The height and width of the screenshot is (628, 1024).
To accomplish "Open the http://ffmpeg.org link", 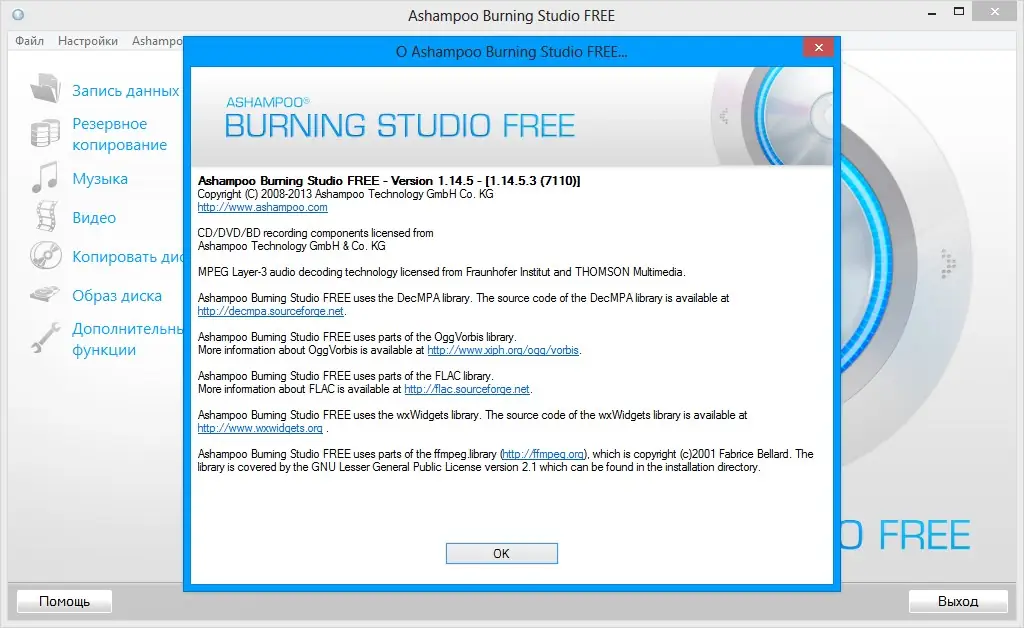I will click(x=543, y=454).
